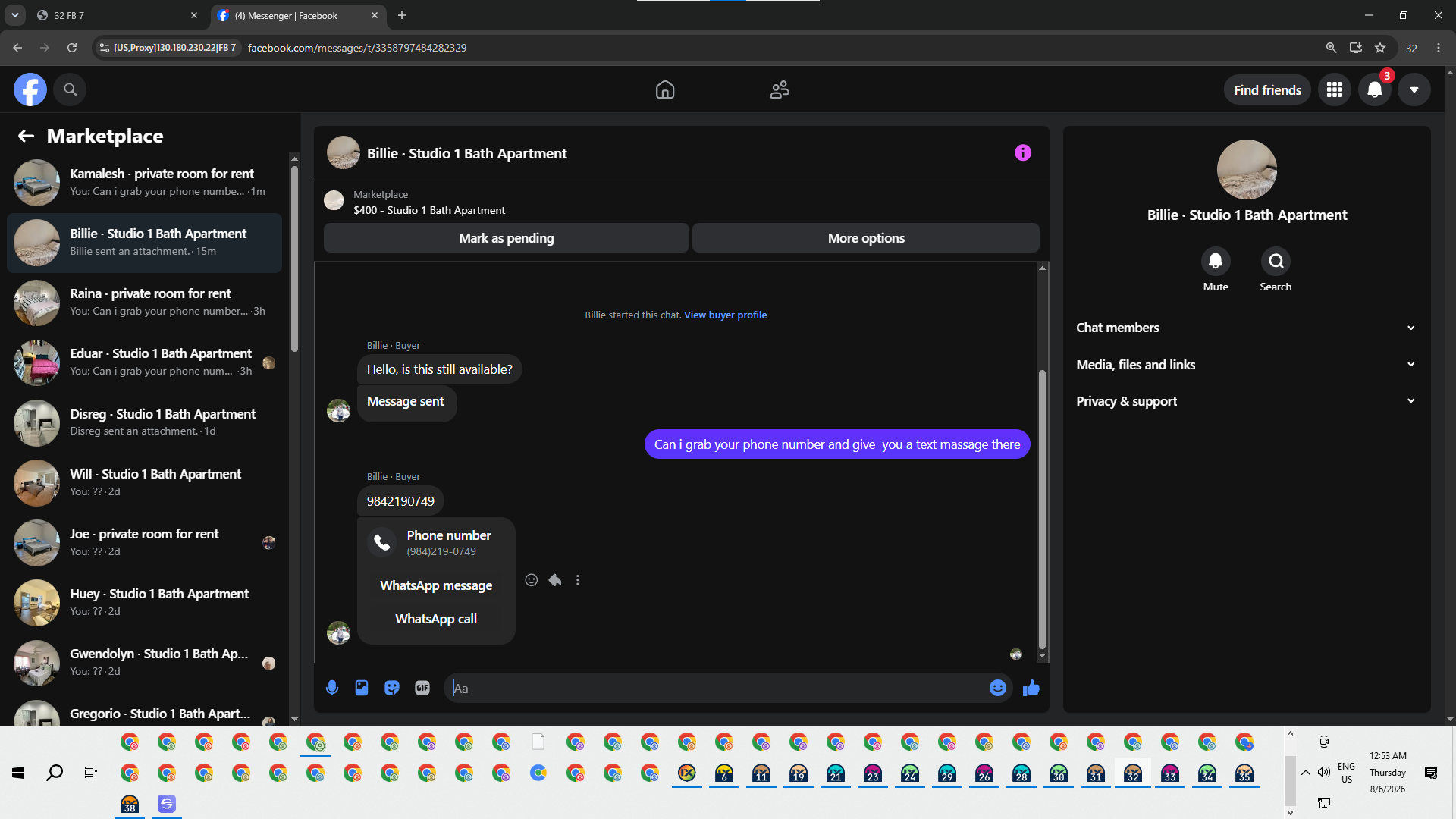Image resolution: width=1456 pixels, height=819 pixels.
Task: Click the chat messages scrollbar
Action: click(1042, 509)
